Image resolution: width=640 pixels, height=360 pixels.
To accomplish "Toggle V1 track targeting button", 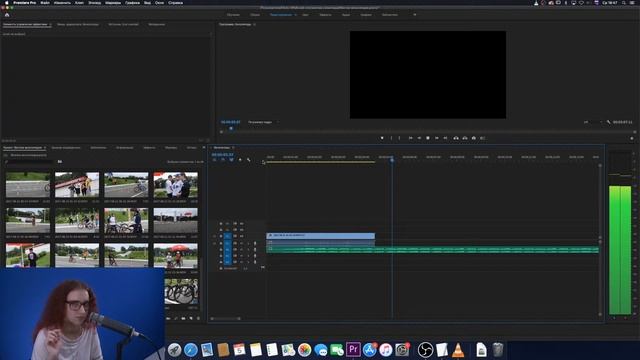I will 228,236.
